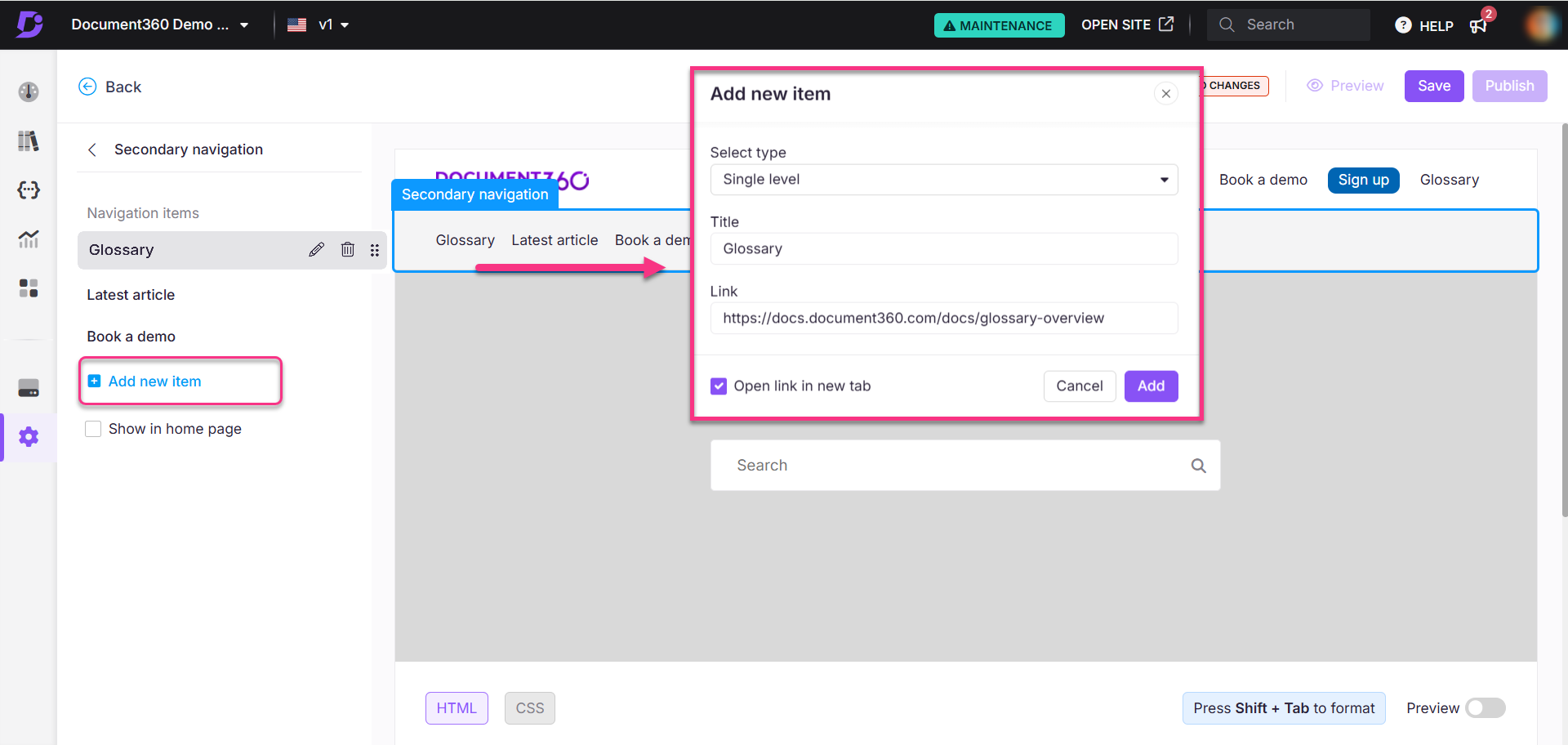This screenshot has height=745, width=1568.
Task: Click the Sign up button in preview header
Action: pyautogui.click(x=1364, y=180)
